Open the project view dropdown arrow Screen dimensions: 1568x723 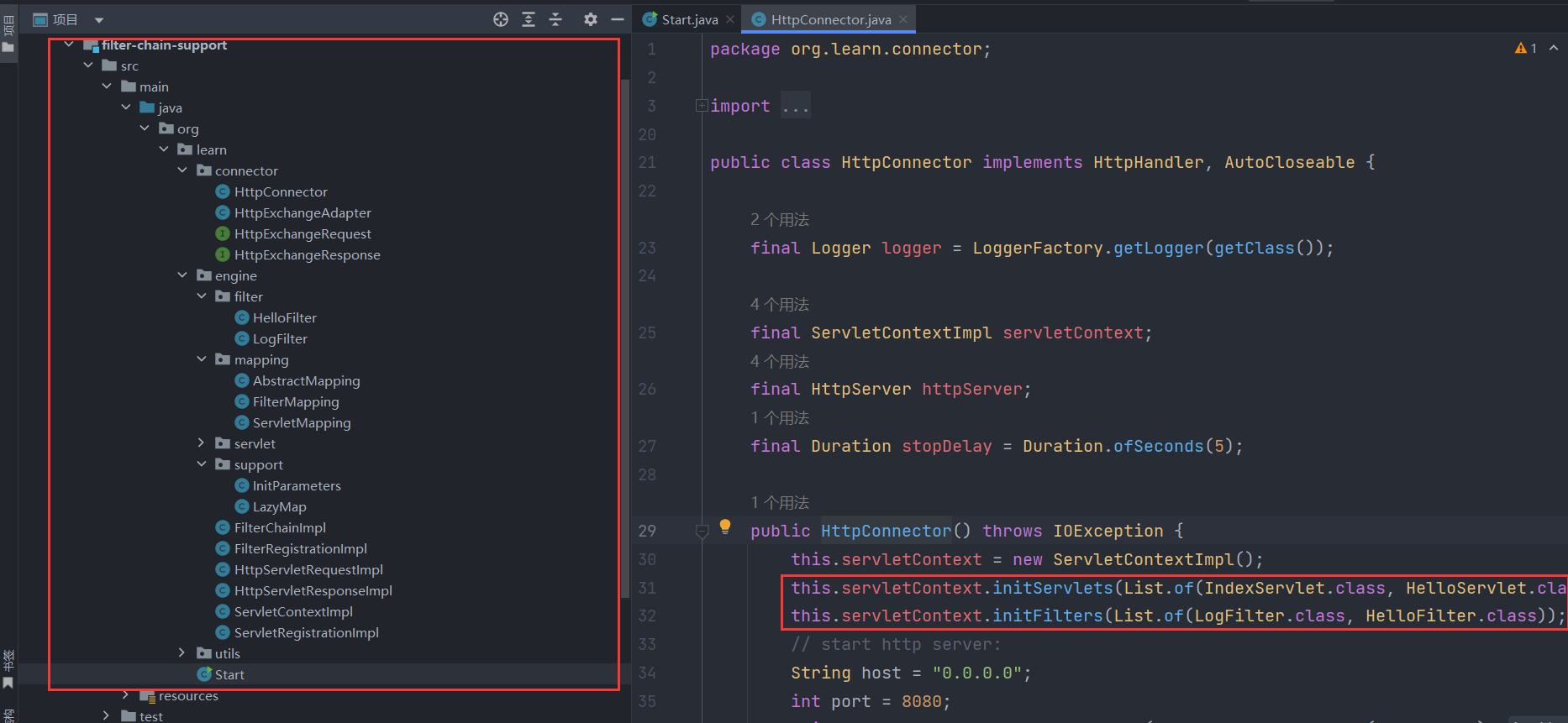[x=99, y=20]
